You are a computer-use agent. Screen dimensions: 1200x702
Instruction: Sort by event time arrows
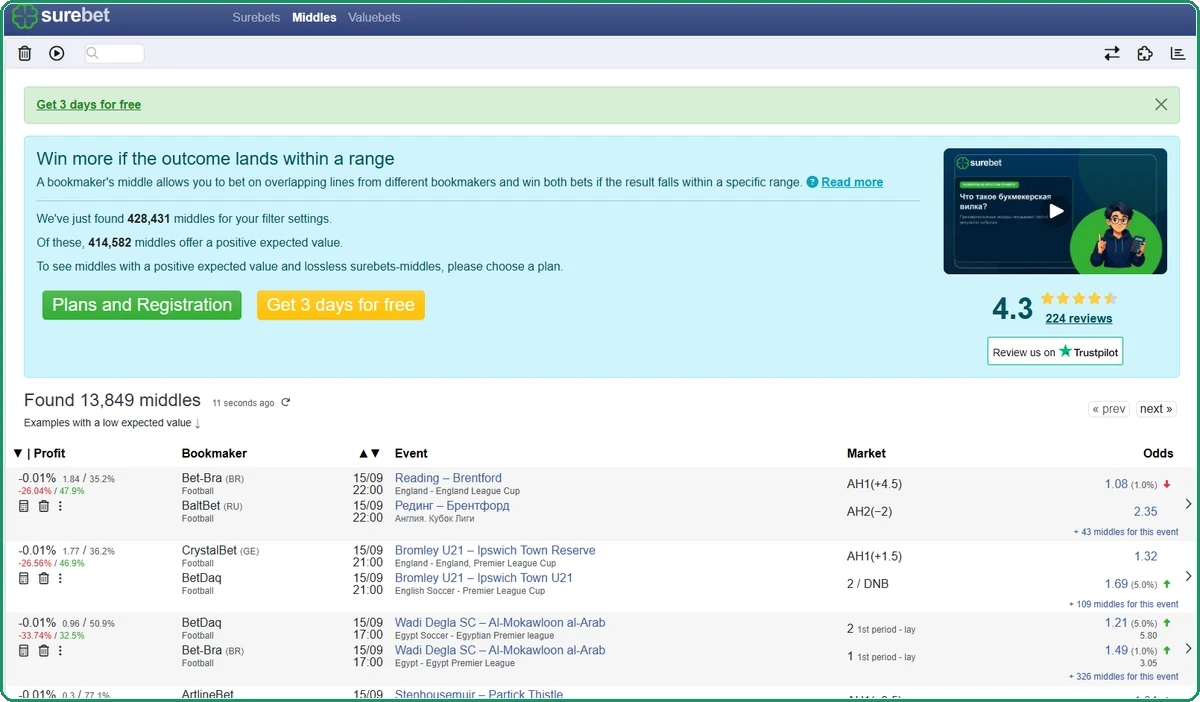(369, 453)
